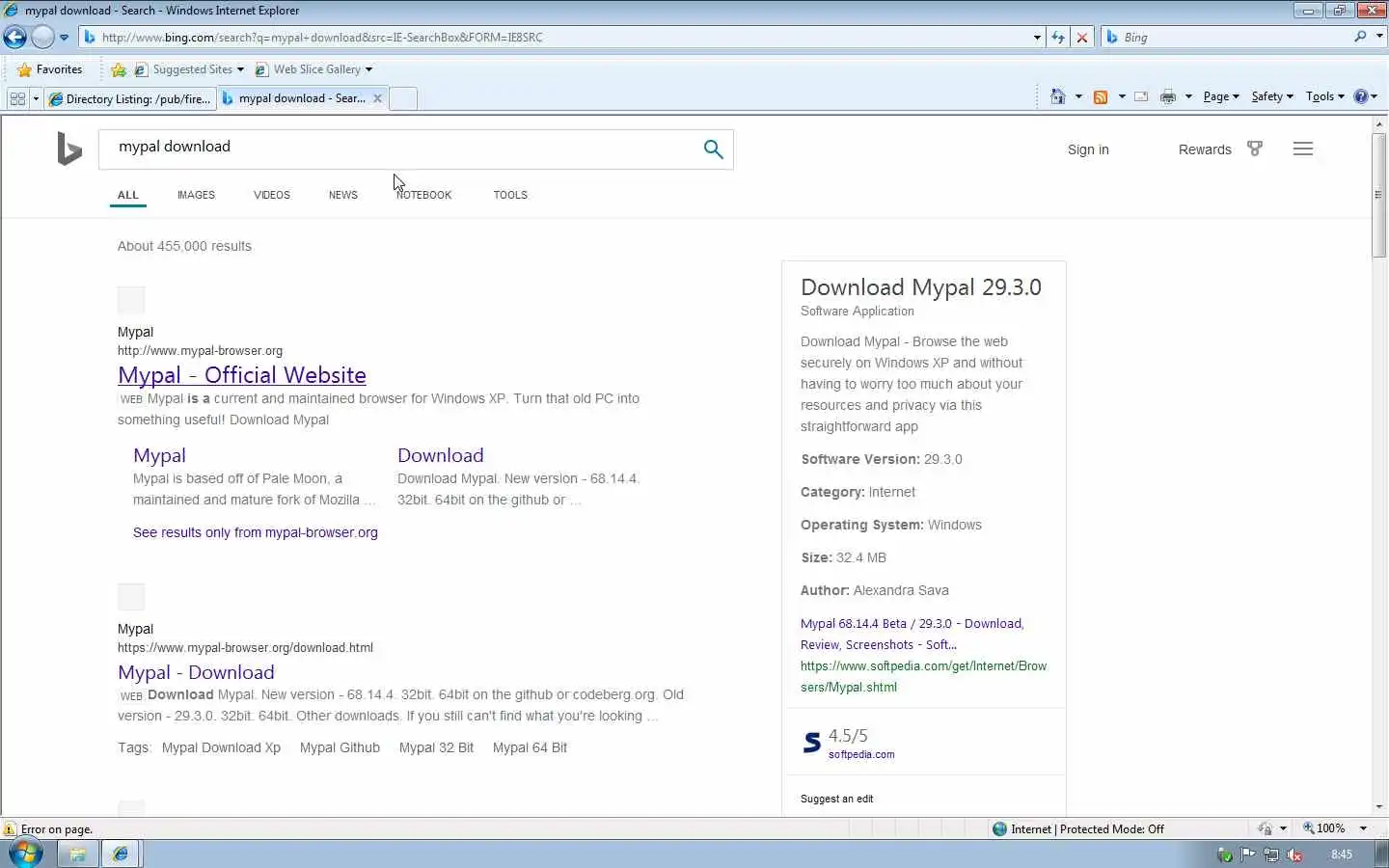Open the Safety menu
The image size is (1389, 868).
tap(1272, 96)
